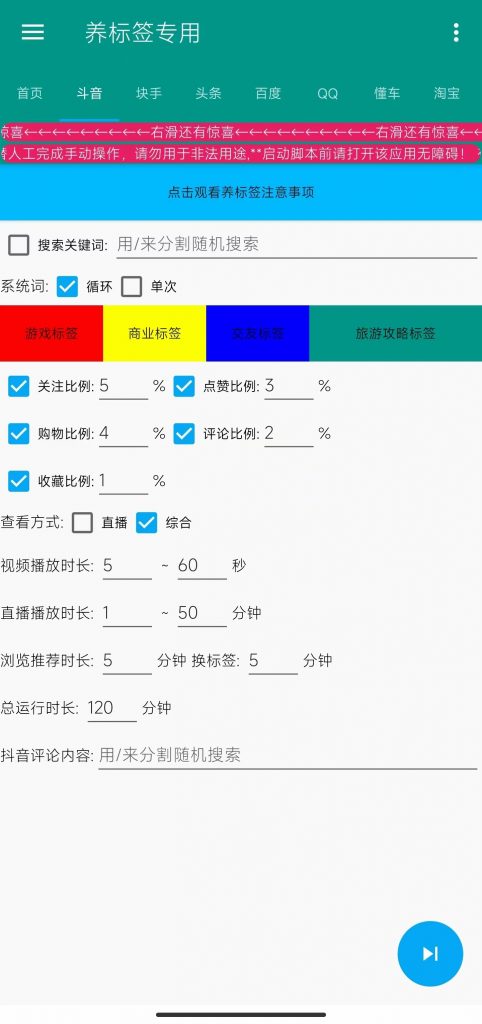
Task: Check the 直播 viewing mode checkbox
Action: (82, 522)
